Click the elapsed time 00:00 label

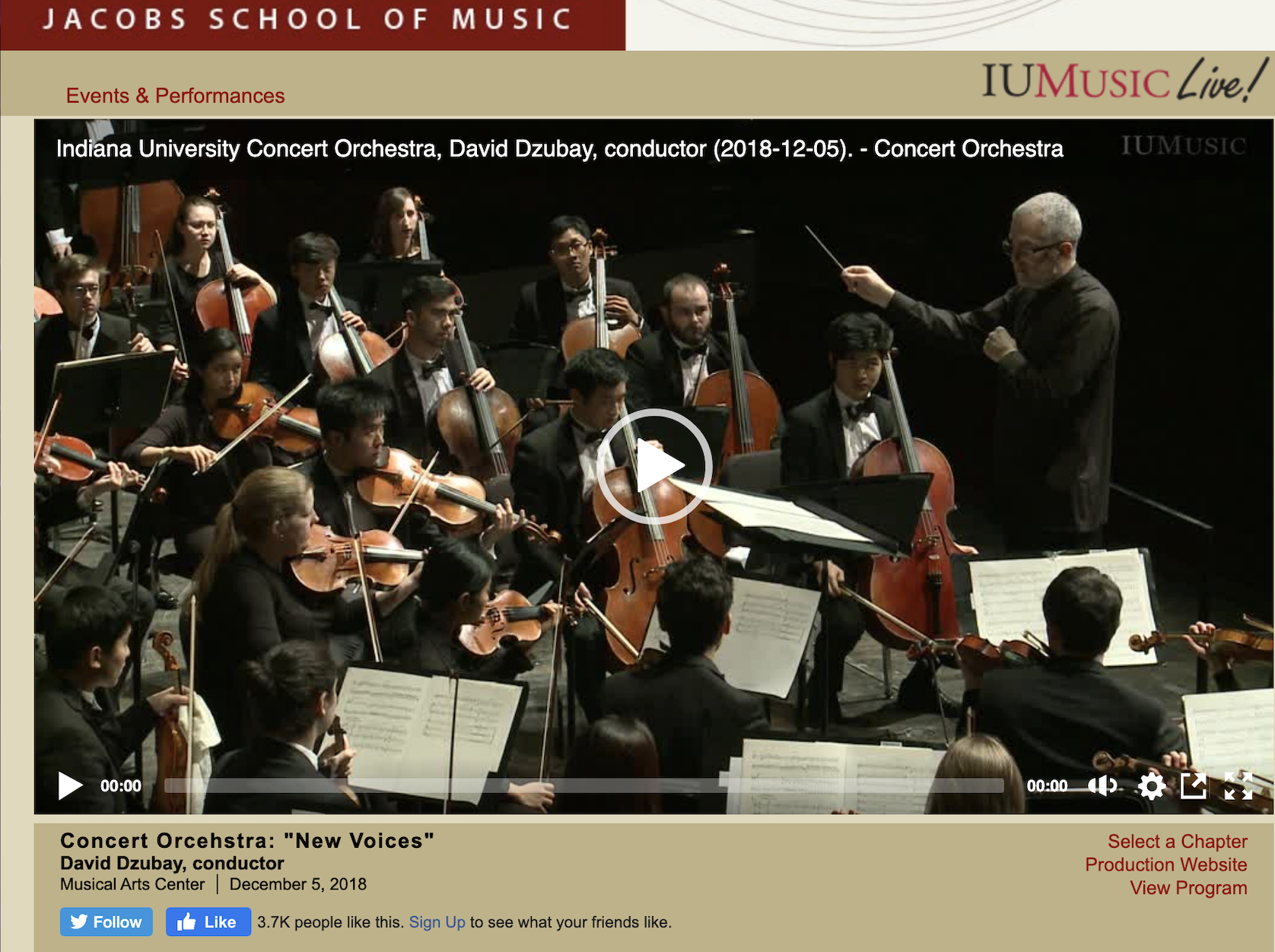121,786
